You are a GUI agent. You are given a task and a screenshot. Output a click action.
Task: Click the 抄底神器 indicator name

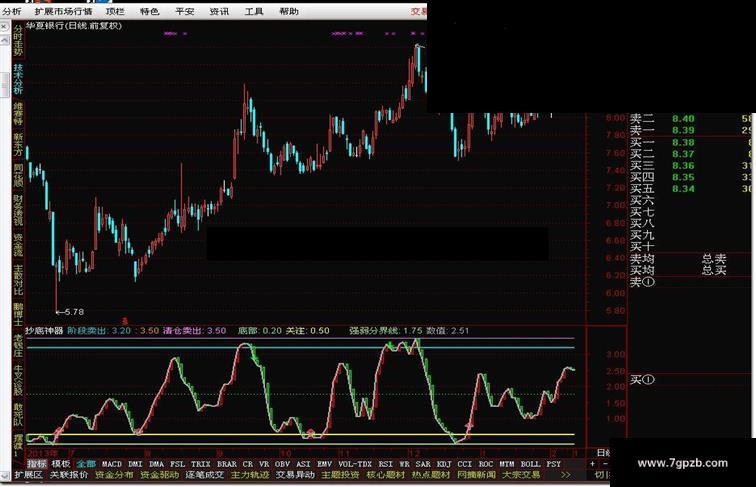[x=44, y=331]
